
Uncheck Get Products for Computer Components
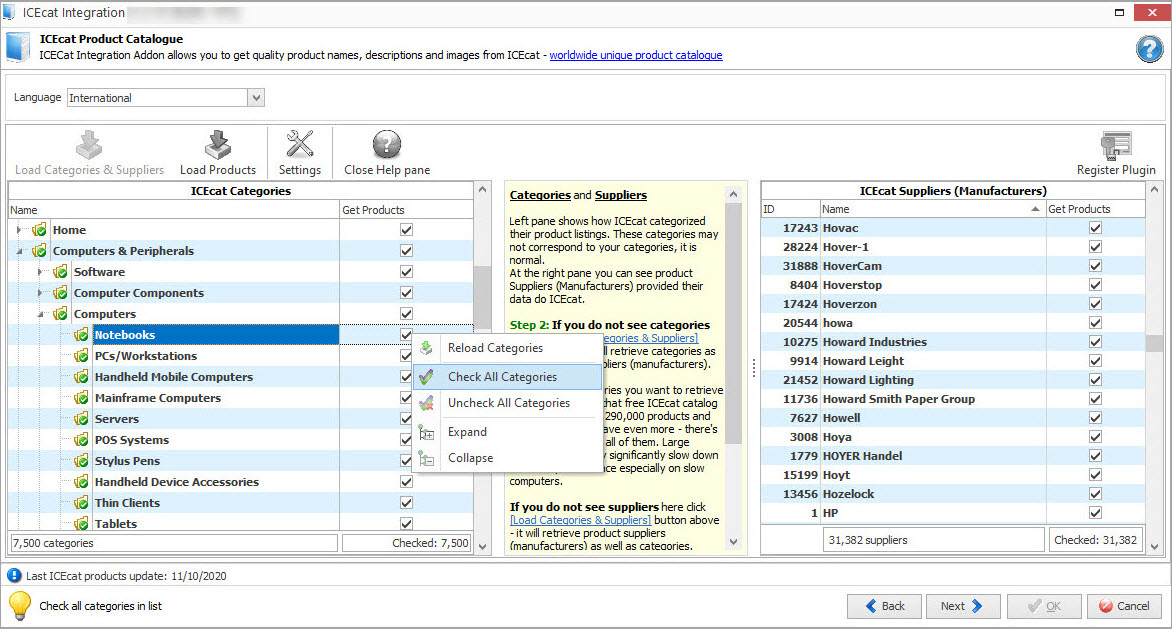pyautogui.click(x=407, y=292)
